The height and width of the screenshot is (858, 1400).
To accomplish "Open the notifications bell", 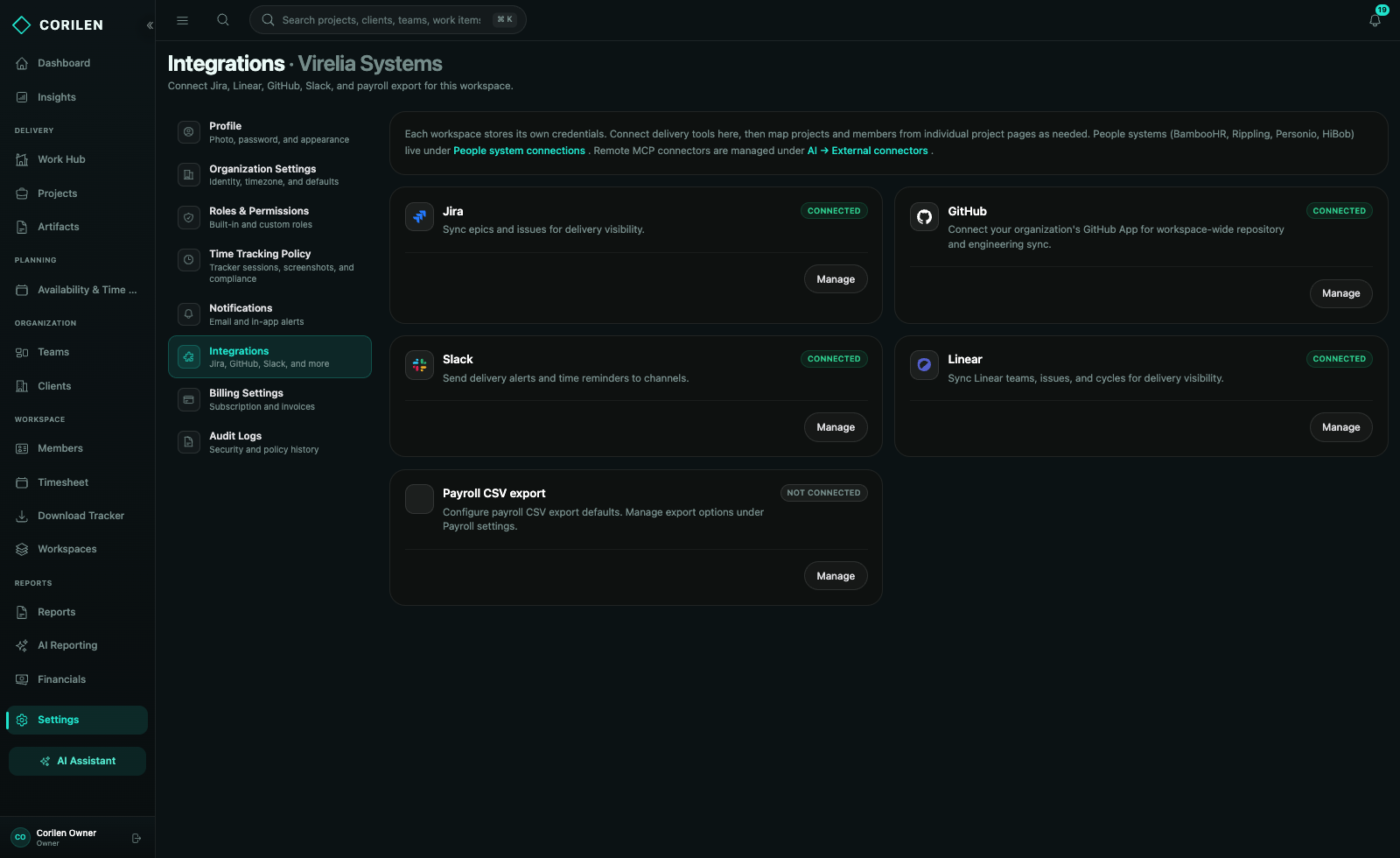I will [1375, 20].
